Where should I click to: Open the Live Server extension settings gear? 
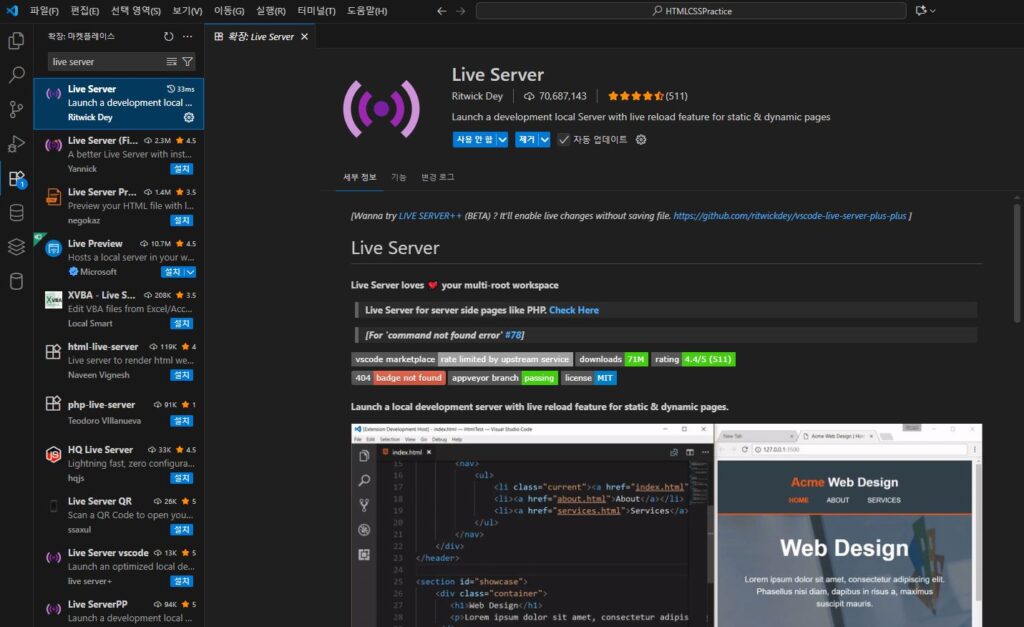[x=641, y=140]
